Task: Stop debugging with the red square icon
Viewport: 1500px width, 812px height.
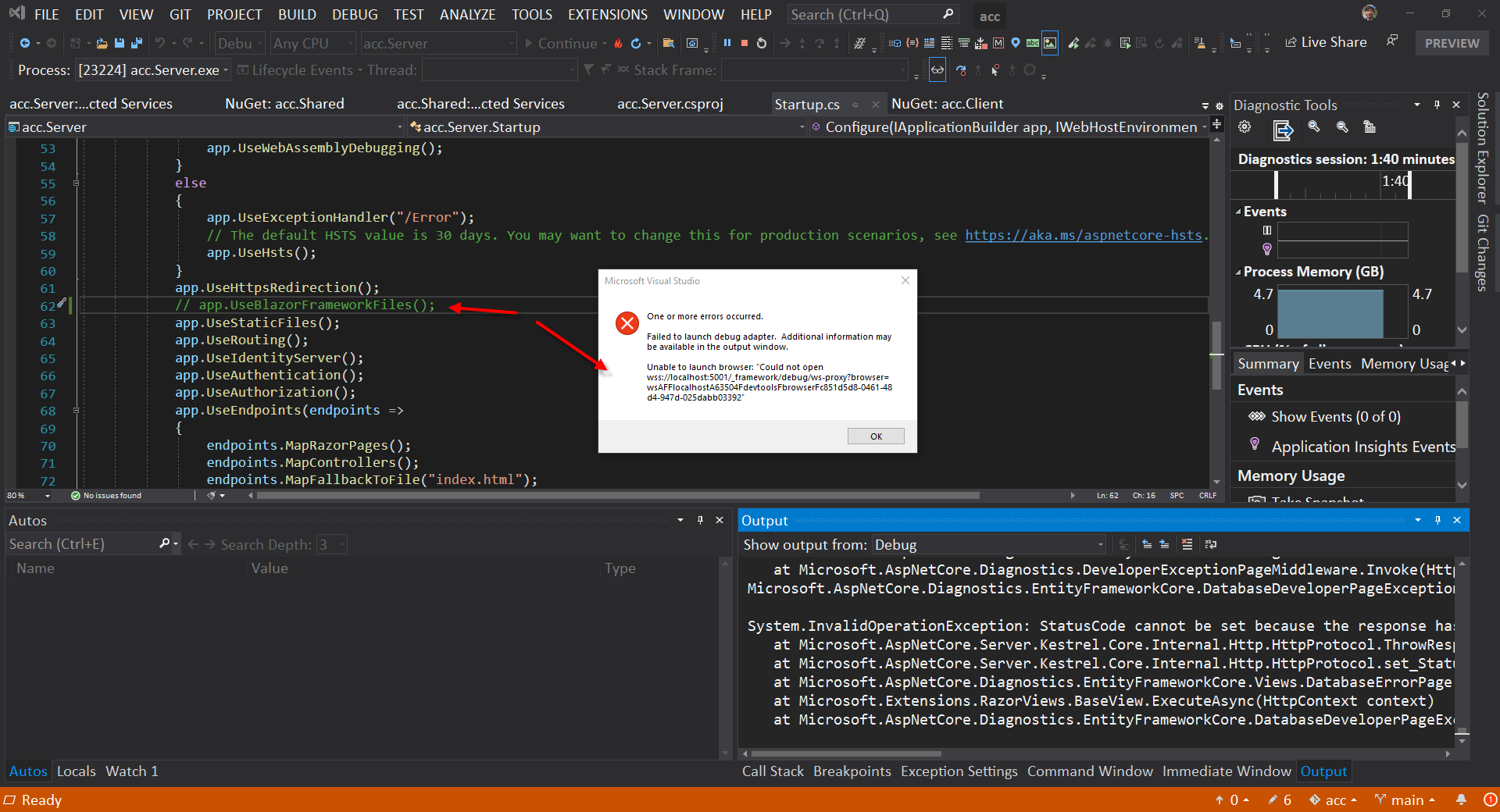Action: pyautogui.click(x=745, y=43)
